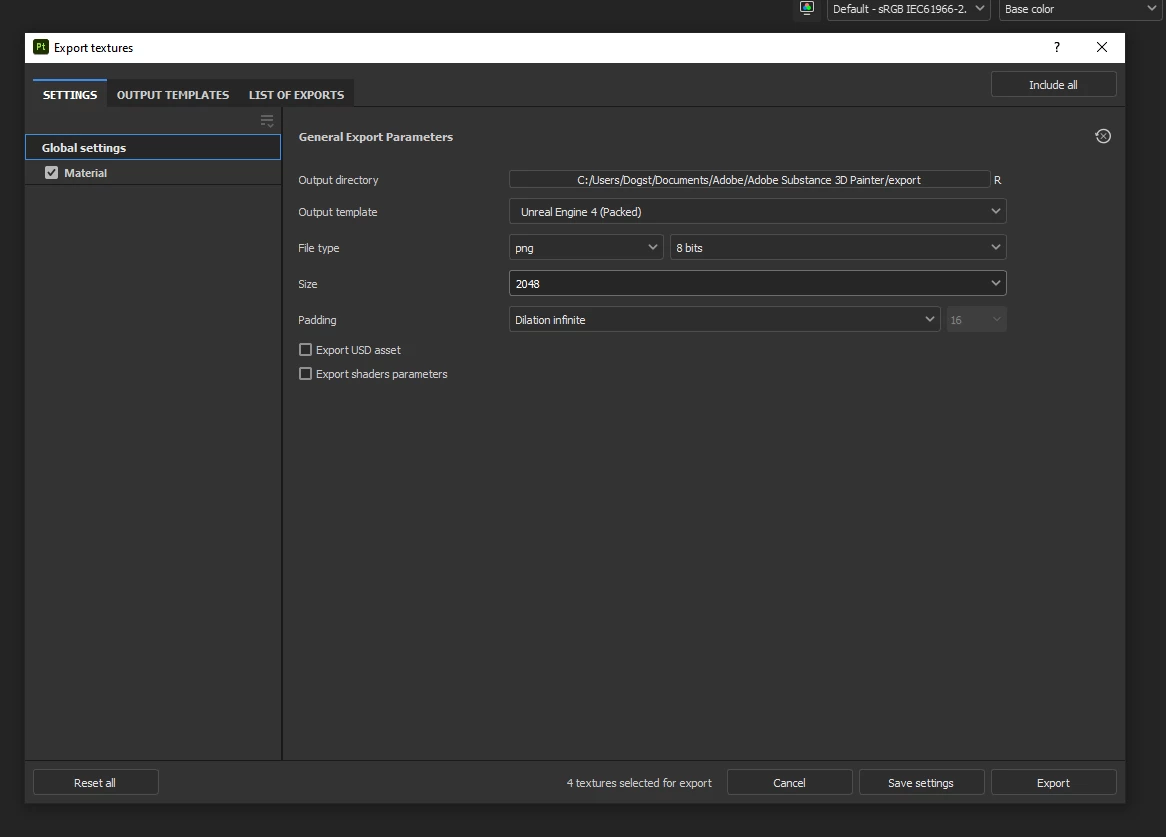
Task: Expand the Size 2048 dropdown
Action: [x=757, y=283]
